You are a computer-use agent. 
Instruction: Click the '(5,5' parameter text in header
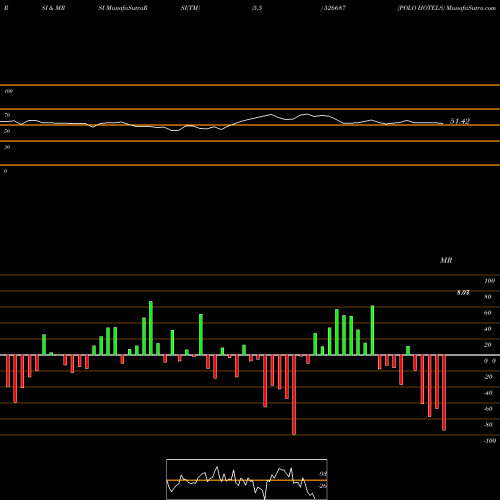[x=257, y=8]
